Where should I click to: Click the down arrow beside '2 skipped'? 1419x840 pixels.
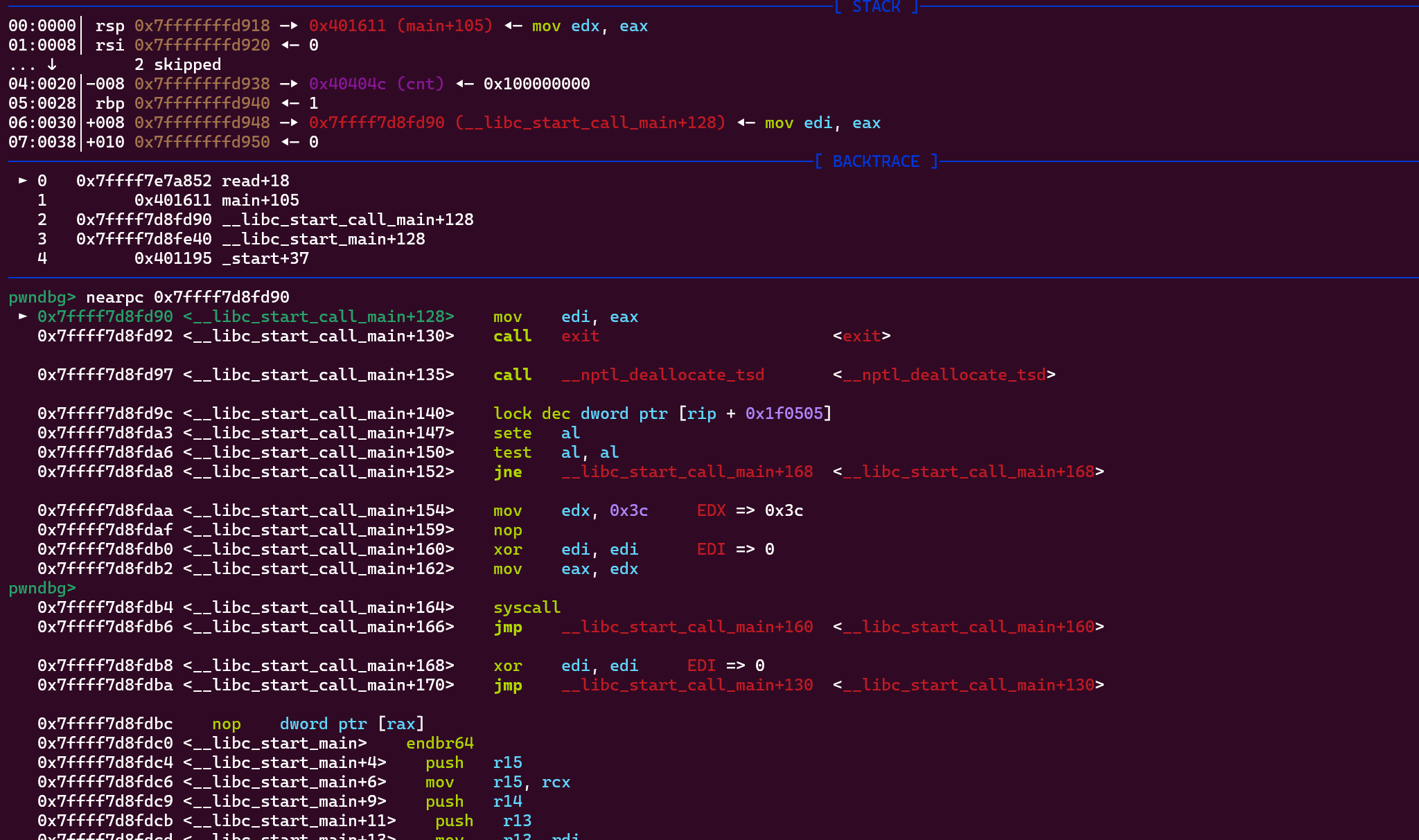[52, 64]
